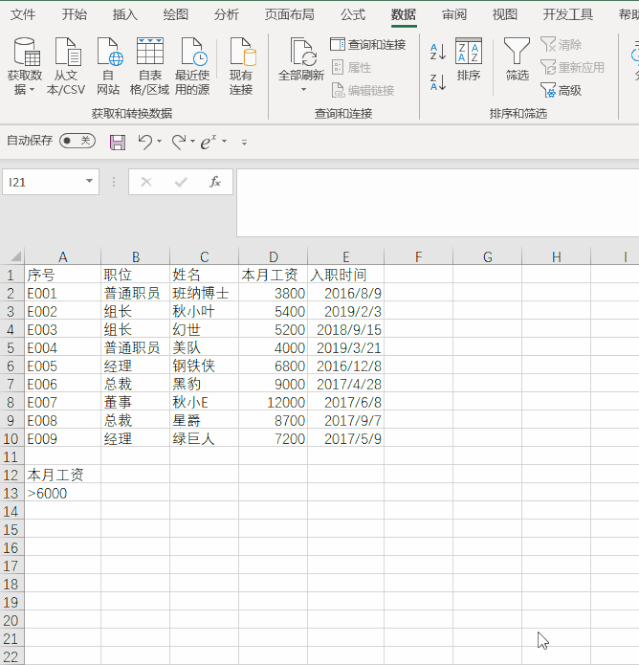639x665 pixels.
Task: Switch to the 开发工具 tab
Action: coord(568,14)
